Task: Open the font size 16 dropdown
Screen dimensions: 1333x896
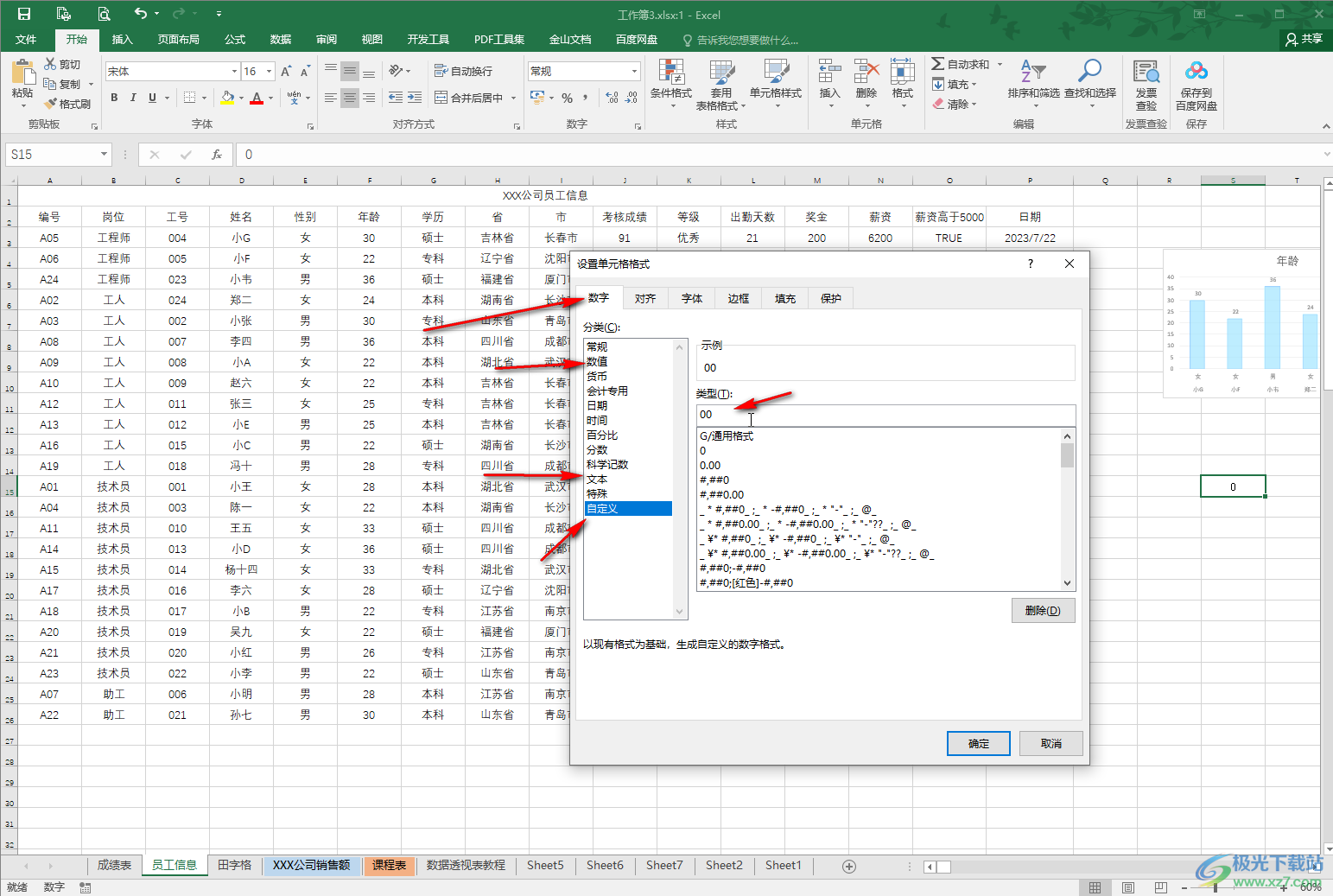Action: click(x=270, y=71)
